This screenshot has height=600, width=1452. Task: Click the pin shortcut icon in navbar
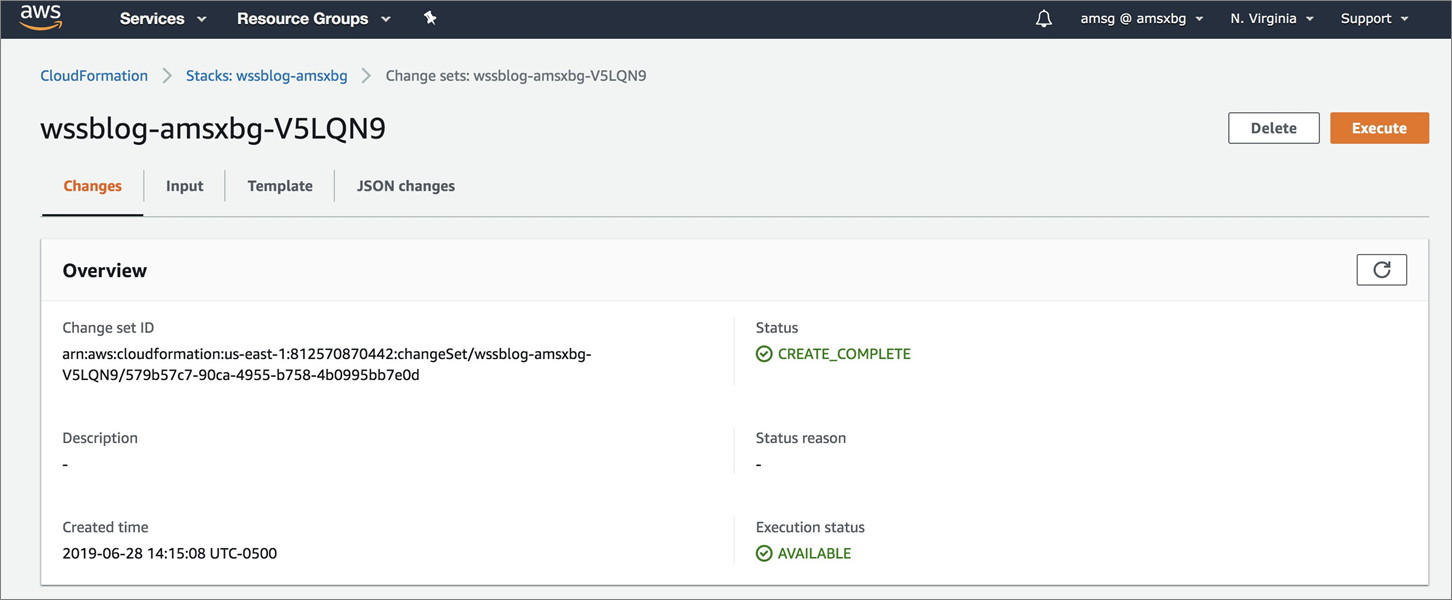point(430,18)
